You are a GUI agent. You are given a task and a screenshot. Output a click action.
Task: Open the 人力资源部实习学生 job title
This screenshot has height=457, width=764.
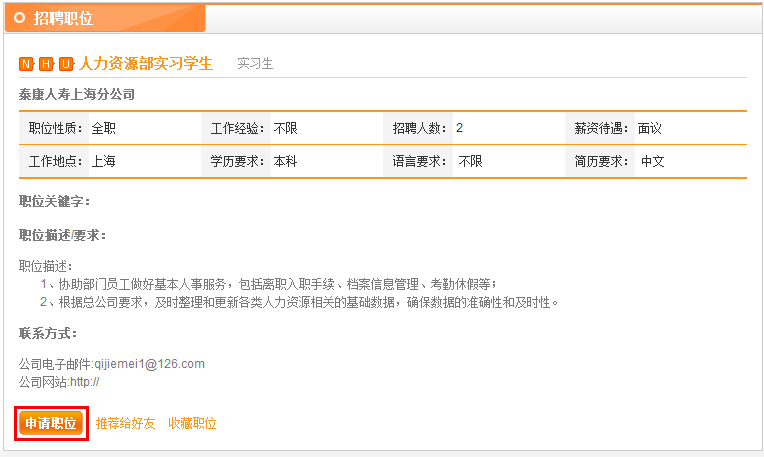(x=146, y=63)
